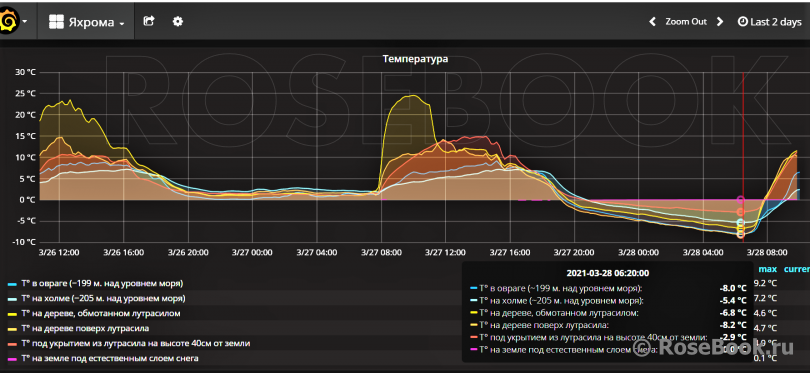Image resolution: width=810 pixels, height=373 pixels.
Task: Toggle series Т° на дереве, обмотанном лутрасилом
Action: 101,313
